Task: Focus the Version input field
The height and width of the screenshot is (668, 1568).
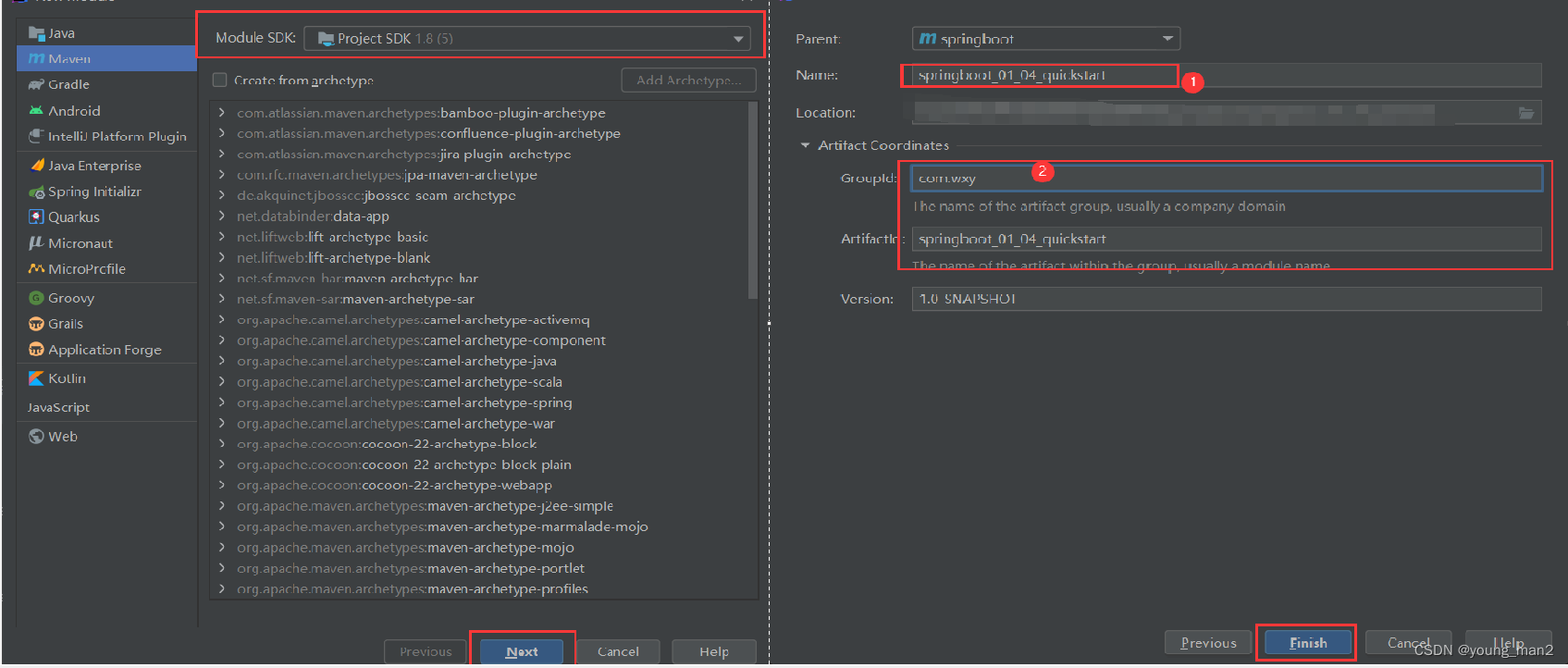Action: (x=1227, y=299)
